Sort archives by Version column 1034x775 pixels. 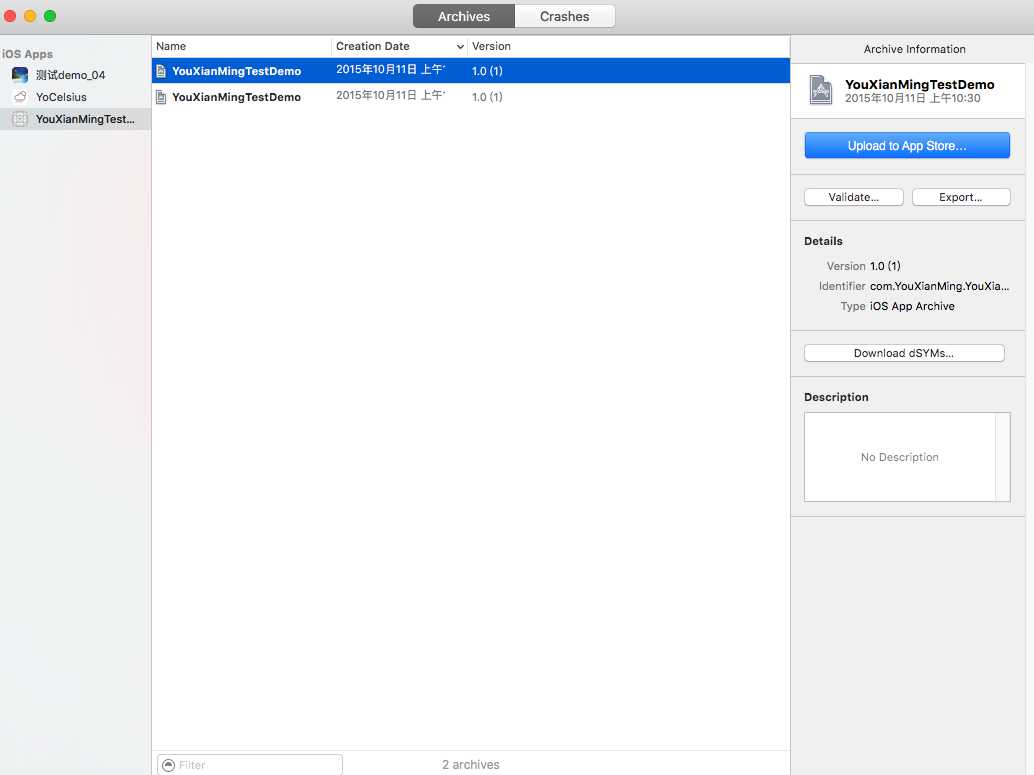click(x=628, y=46)
